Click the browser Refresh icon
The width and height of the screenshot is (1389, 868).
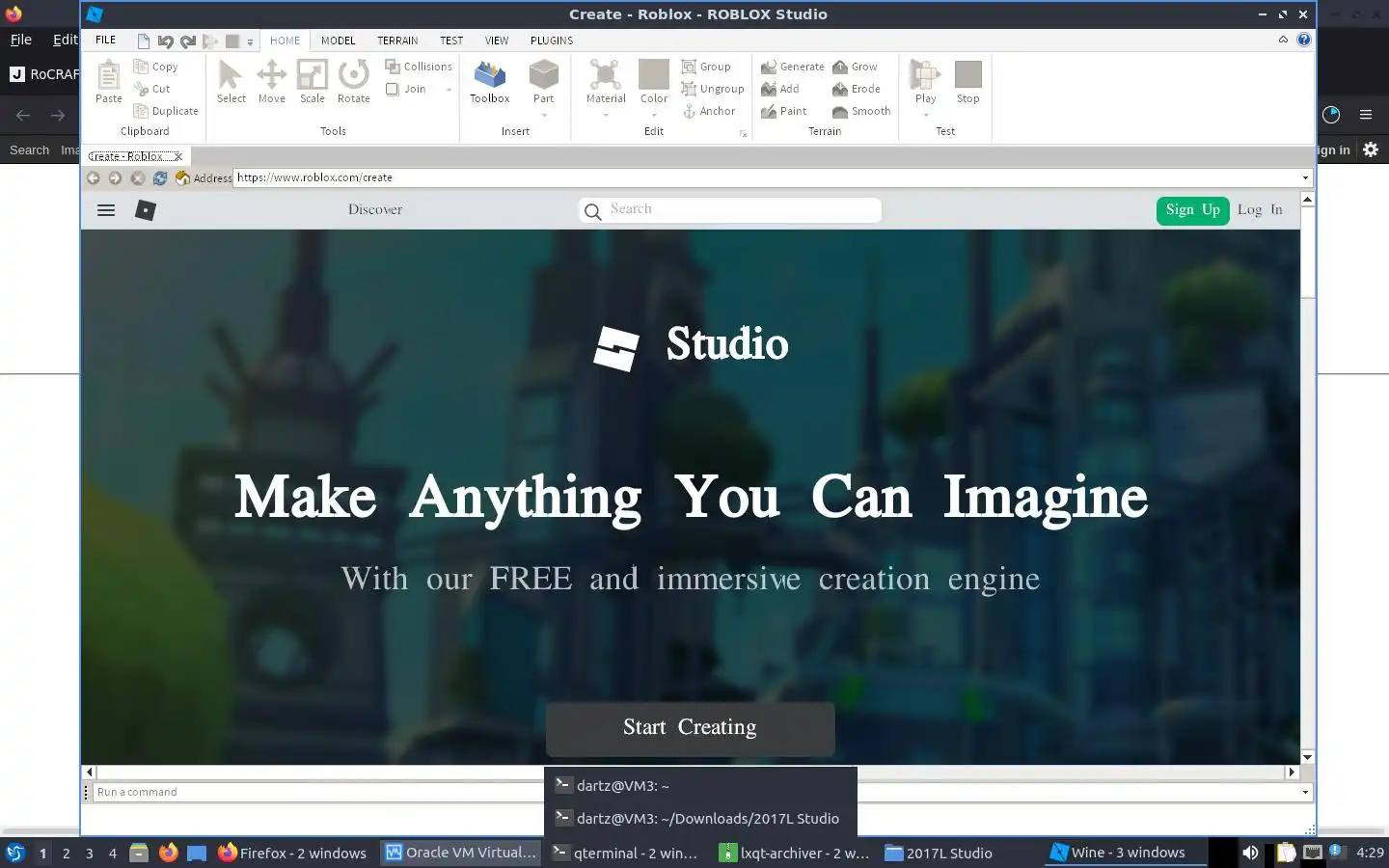(x=160, y=177)
